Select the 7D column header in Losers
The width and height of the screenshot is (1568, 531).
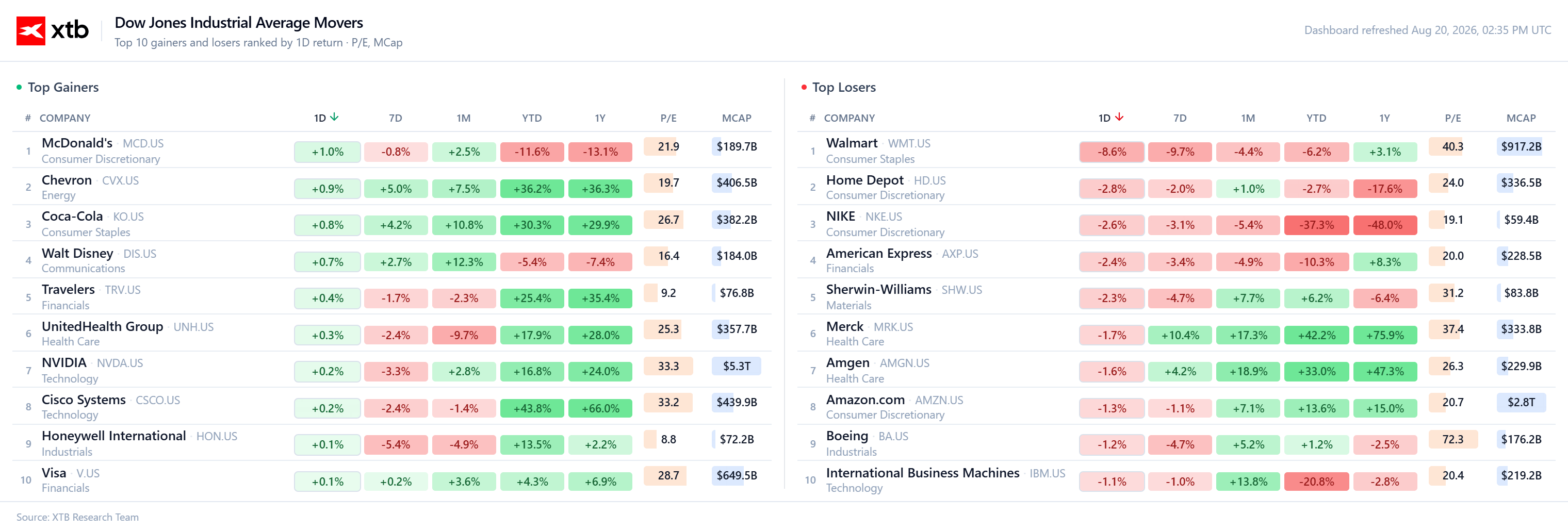1180,118
